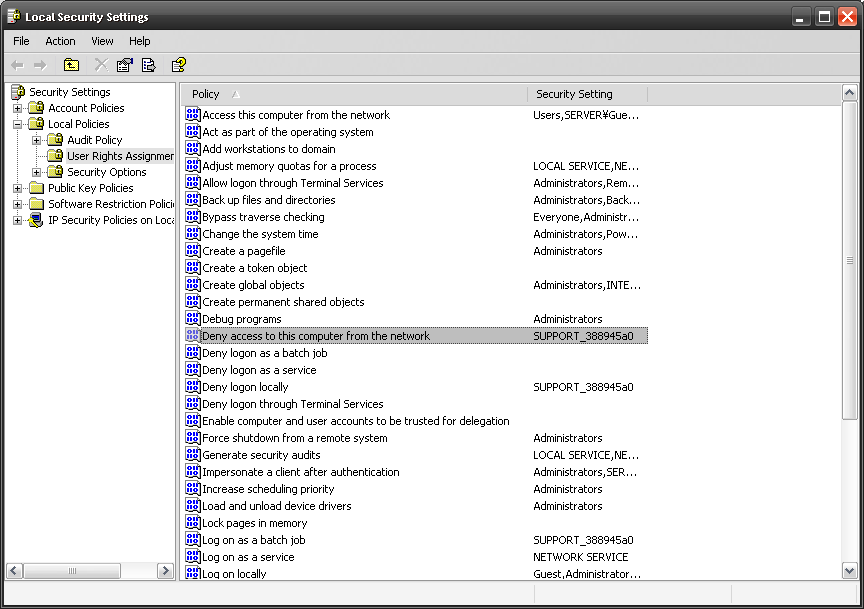Screen dimensions: 864x609
Task: Select 'Impersonate a client after authentication'
Action: click(x=301, y=472)
